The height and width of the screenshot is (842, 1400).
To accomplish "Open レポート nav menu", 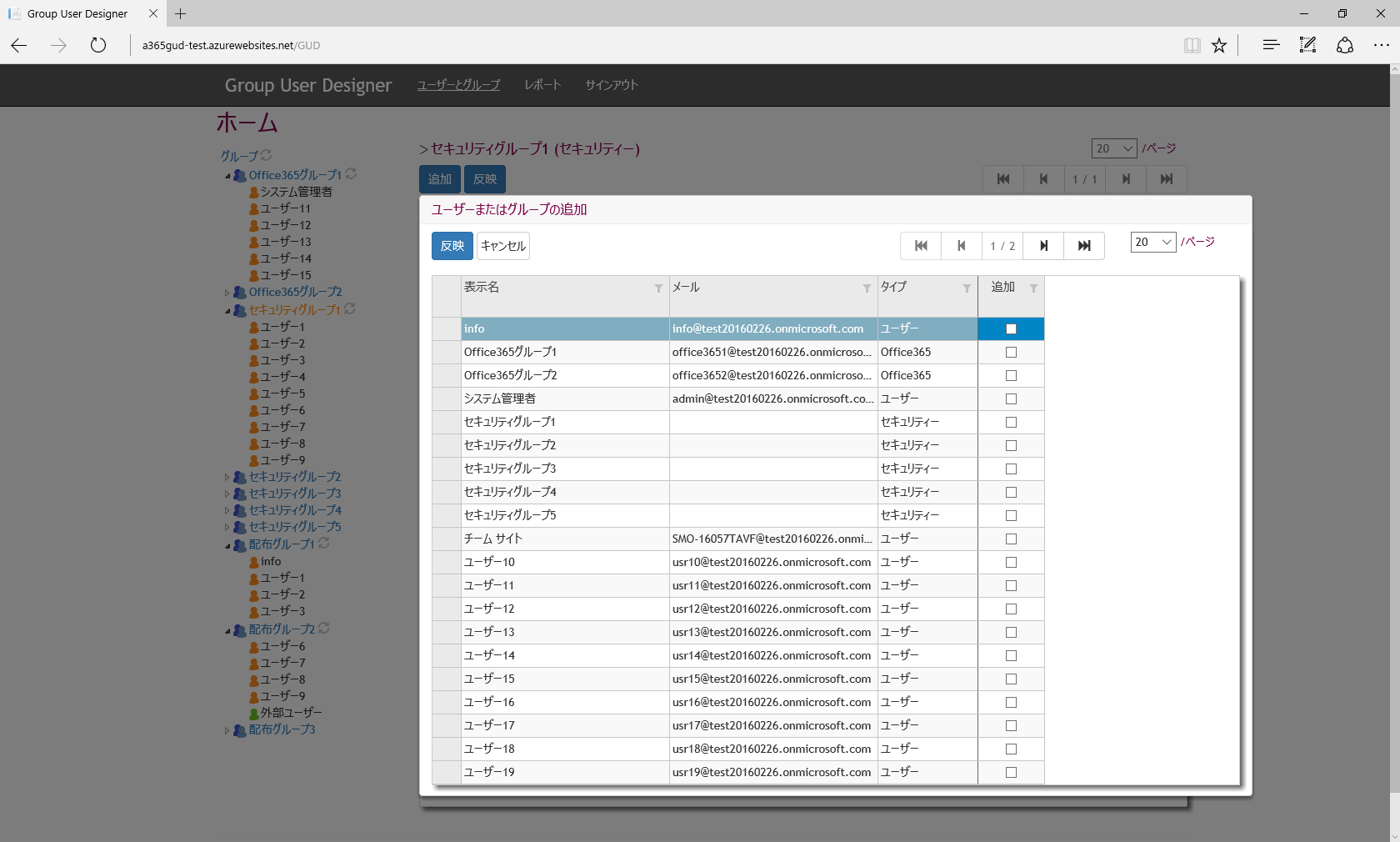I will (542, 85).
